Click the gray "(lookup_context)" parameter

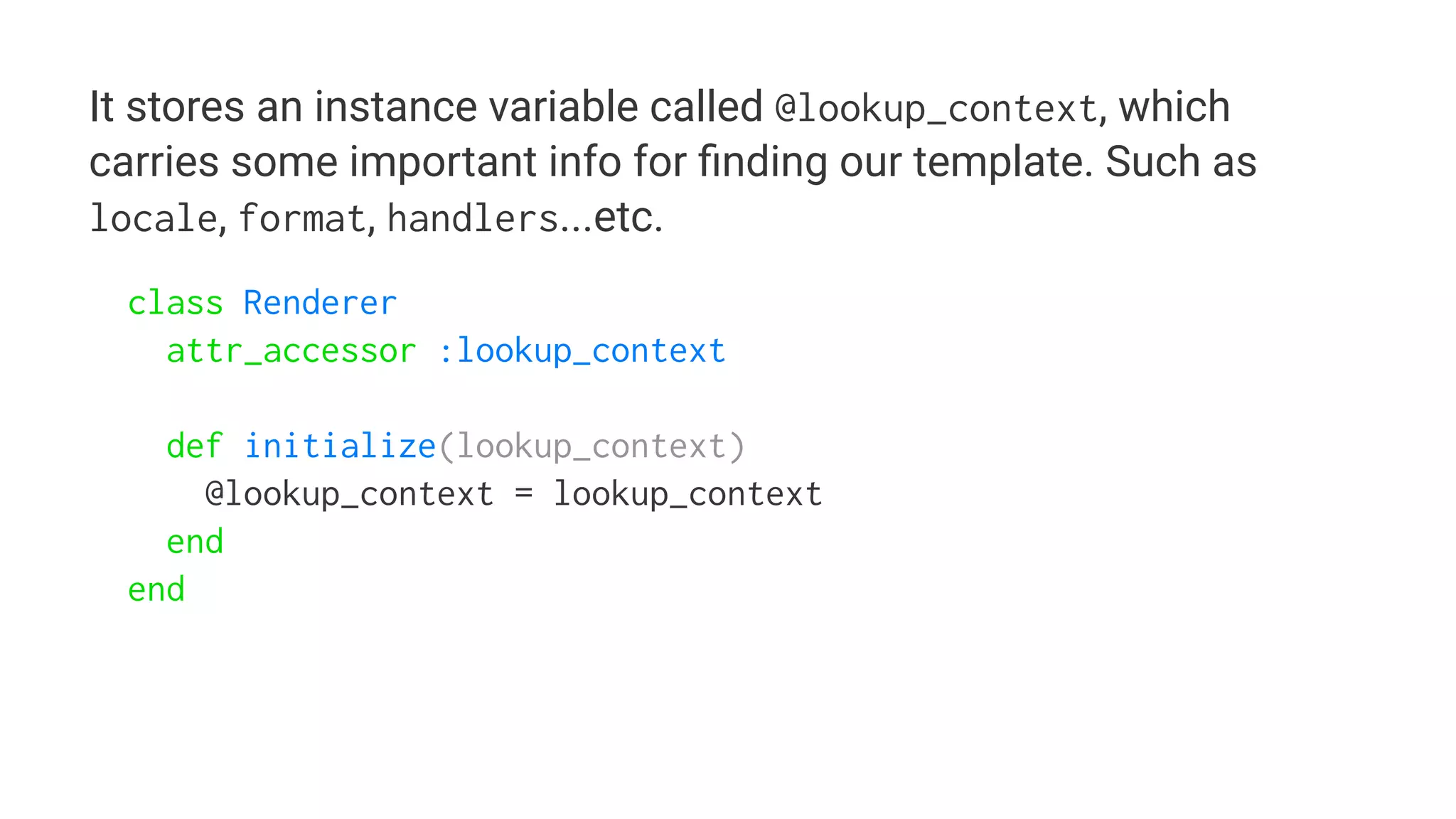point(591,446)
